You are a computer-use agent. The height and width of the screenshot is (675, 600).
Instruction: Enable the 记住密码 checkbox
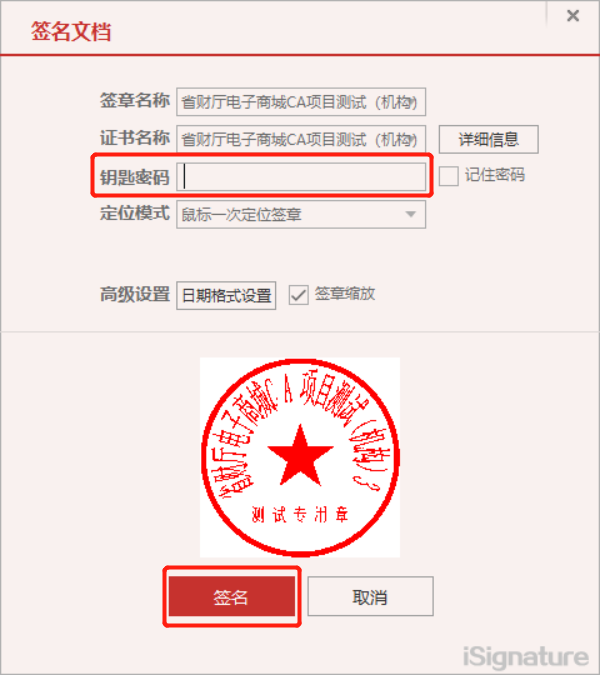tap(448, 176)
